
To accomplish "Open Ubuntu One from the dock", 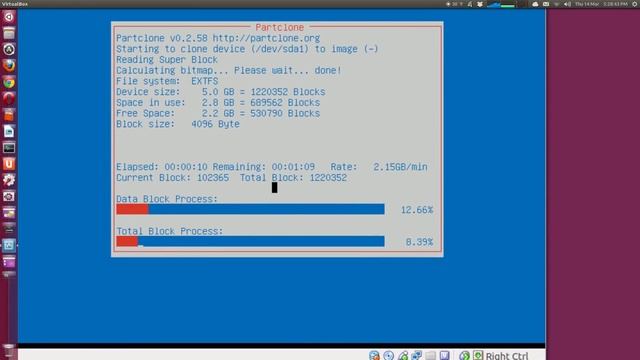I will [x=9, y=164].
